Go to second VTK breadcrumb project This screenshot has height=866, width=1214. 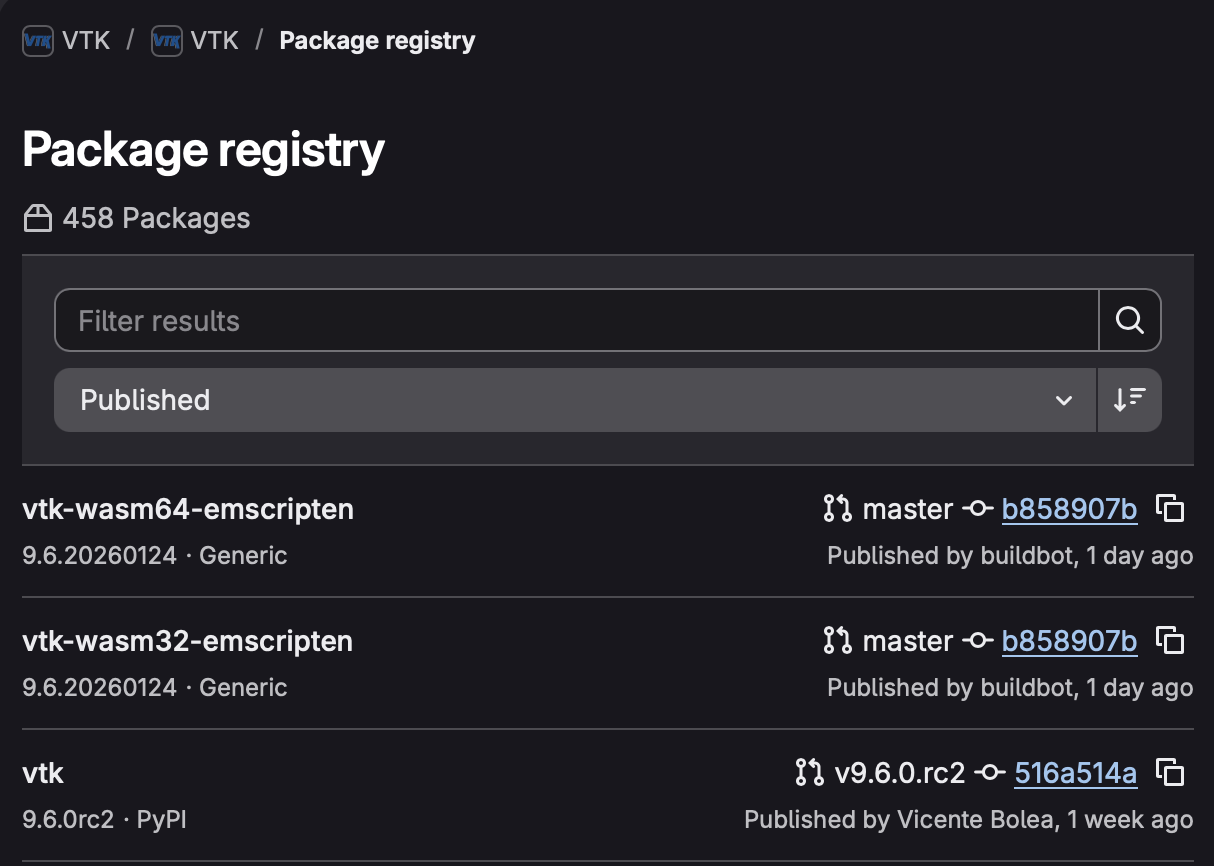point(214,41)
